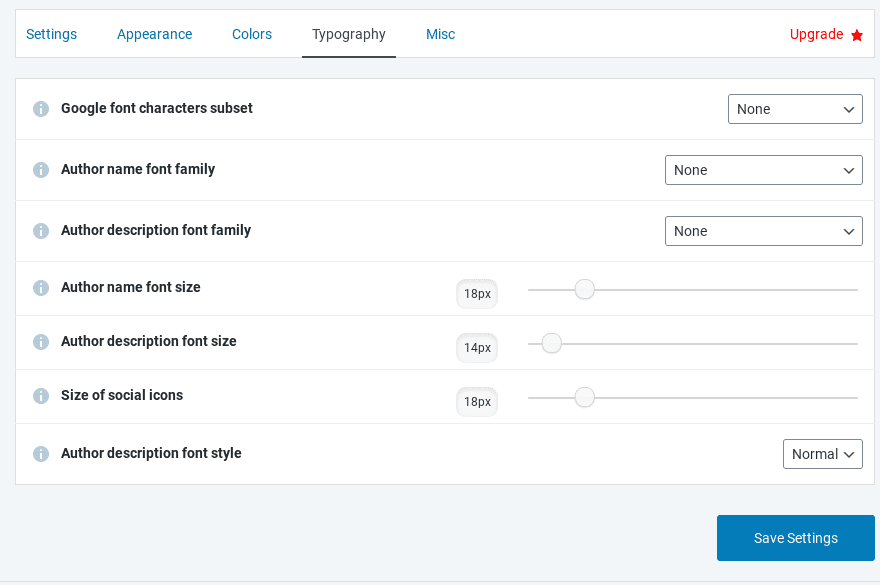Switch to the Colors tab
Viewport: 880px width, 585px height.
(x=251, y=34)
